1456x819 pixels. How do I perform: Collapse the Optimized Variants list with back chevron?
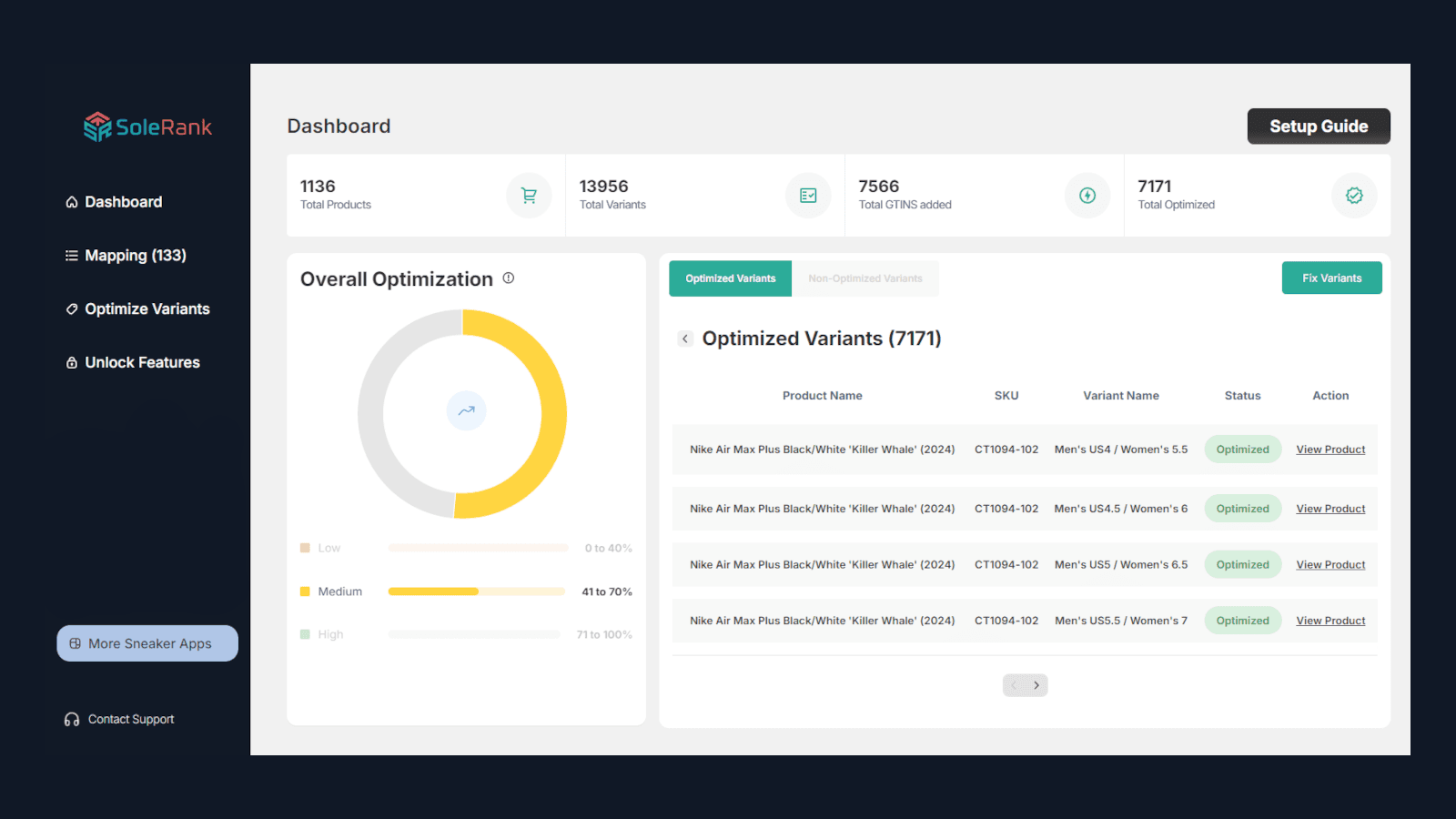[x=685, y=338]
